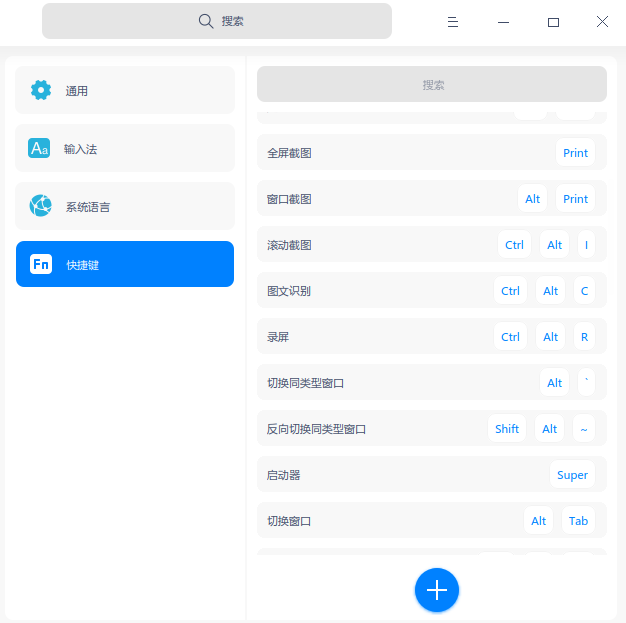Viewport: 626px width, 623px height.
Task: Click the Ctrl key of 录屏
Action: [x=510, y=337]
